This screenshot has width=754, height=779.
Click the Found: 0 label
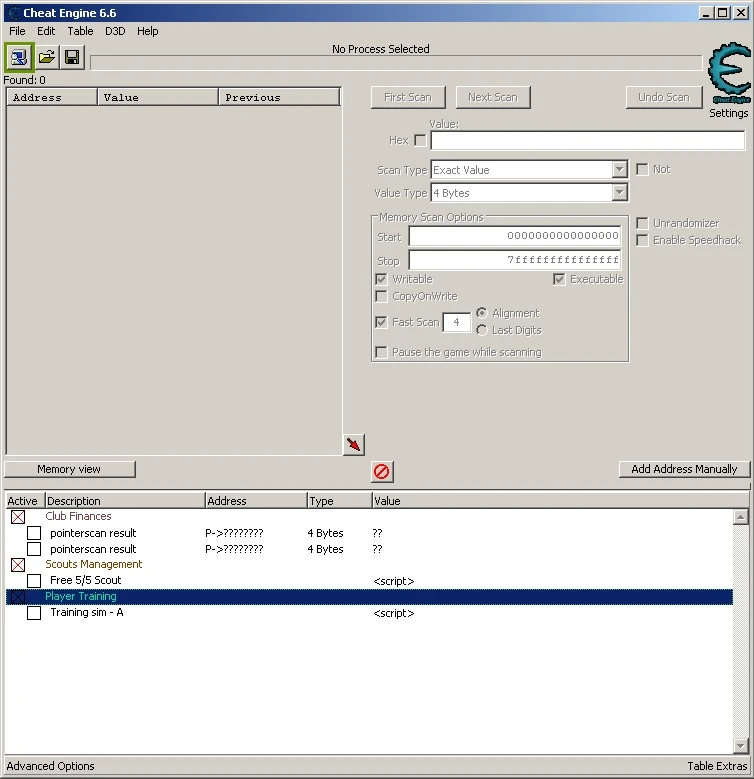[x=24, y=80]
